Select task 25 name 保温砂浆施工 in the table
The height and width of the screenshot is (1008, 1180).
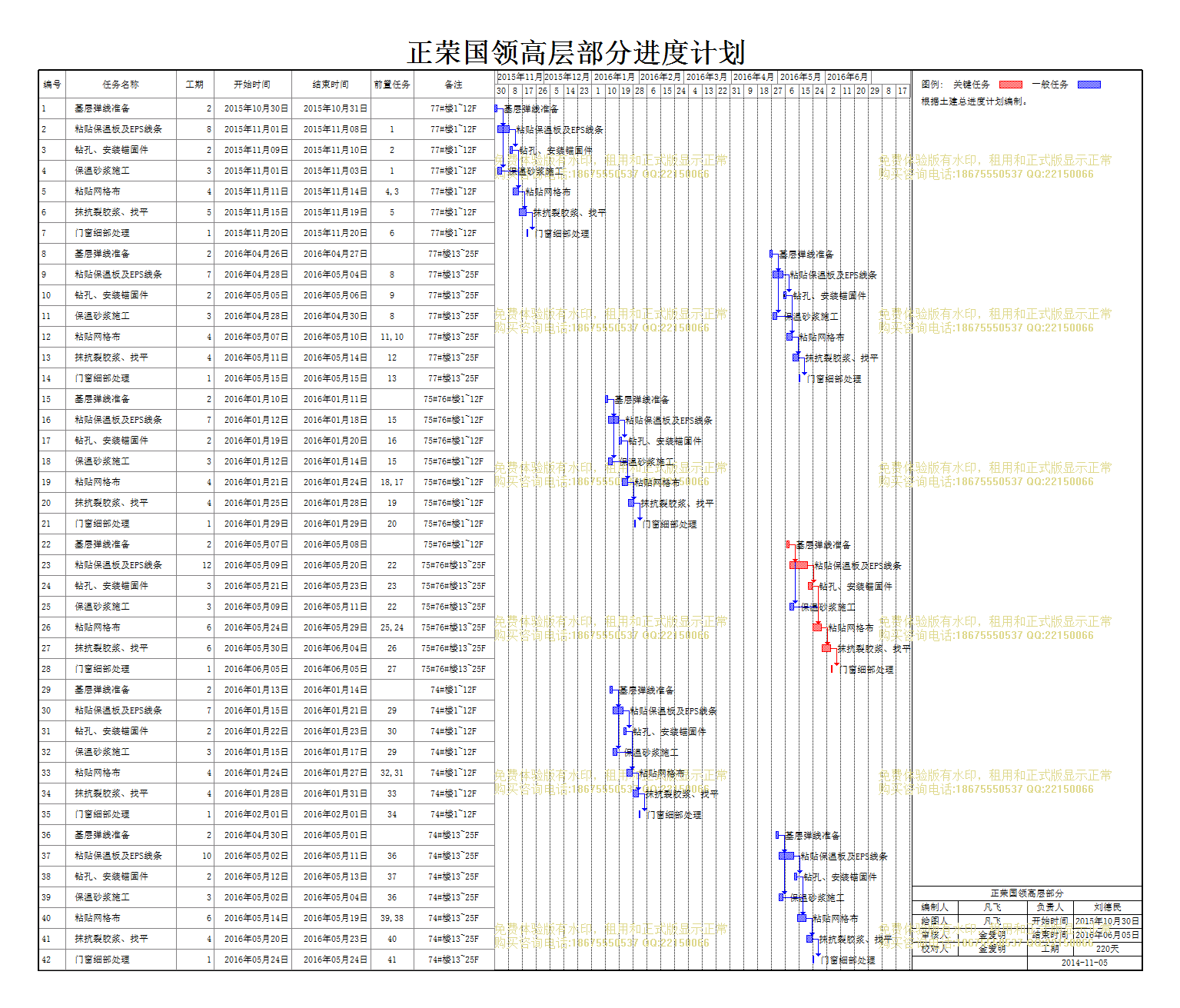(x=102, y=607)
